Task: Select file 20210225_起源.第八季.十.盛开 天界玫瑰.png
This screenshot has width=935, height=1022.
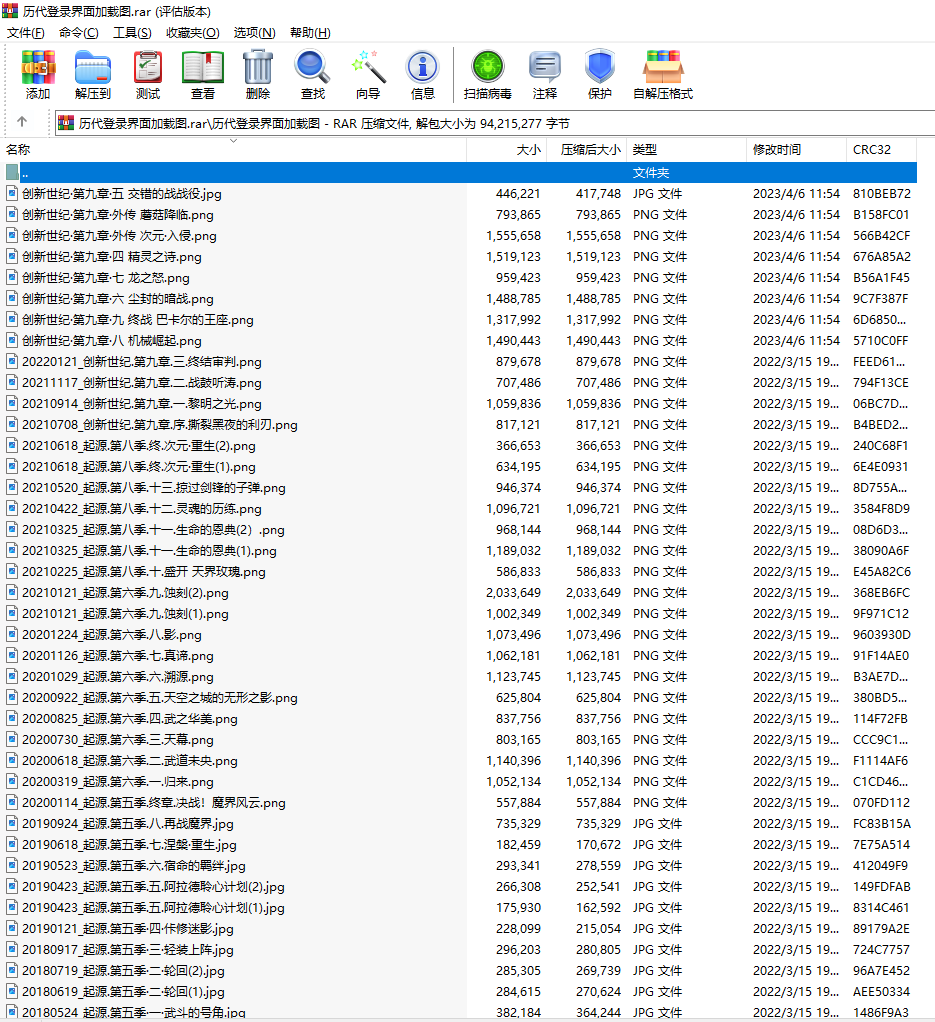Action: (x=143, y=572)
